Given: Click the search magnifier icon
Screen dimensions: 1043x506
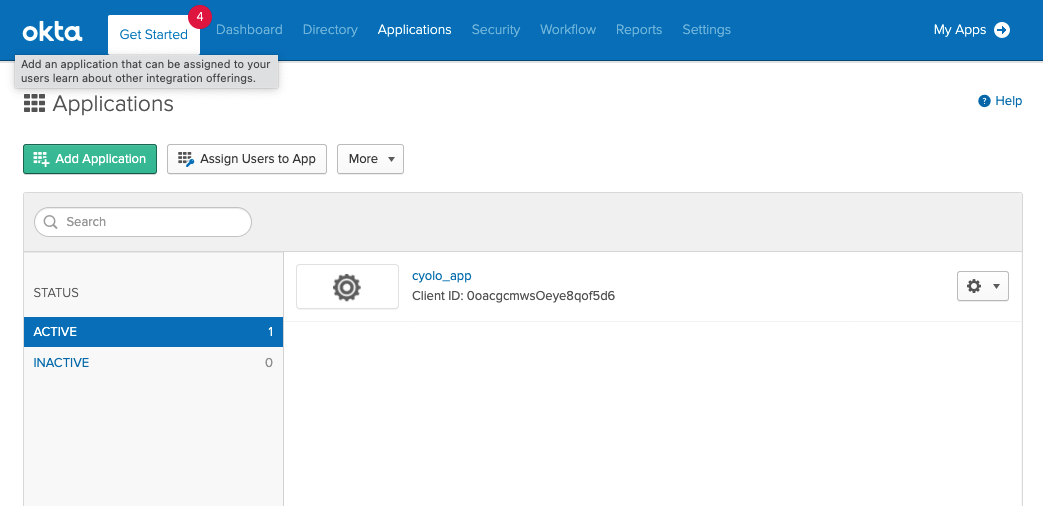Looking at the screenshot, I should (50, 222).
